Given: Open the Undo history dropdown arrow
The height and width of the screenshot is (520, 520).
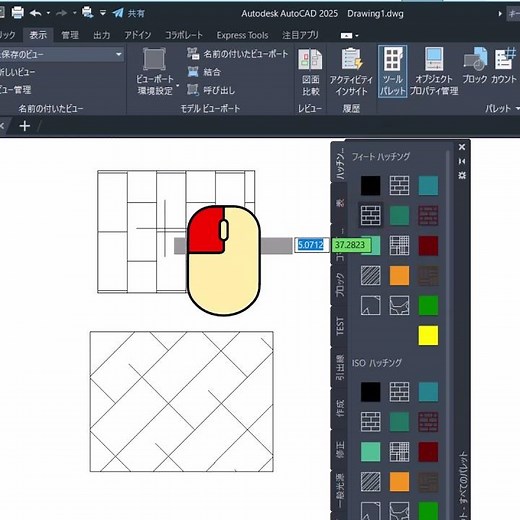Looking at the screenshot, I should point(48,13).
